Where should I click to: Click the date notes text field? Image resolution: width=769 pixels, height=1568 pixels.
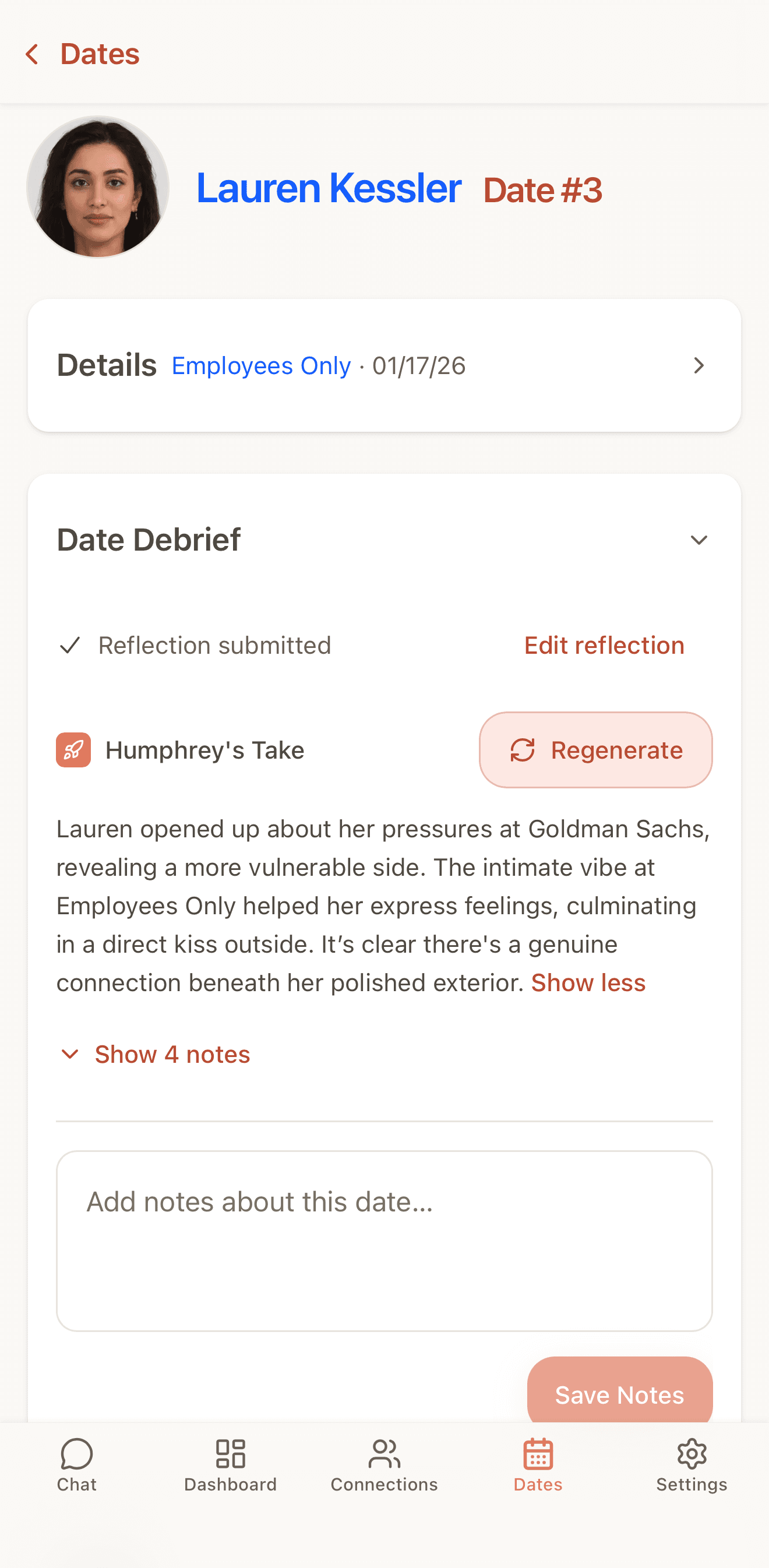(384, 1241)
